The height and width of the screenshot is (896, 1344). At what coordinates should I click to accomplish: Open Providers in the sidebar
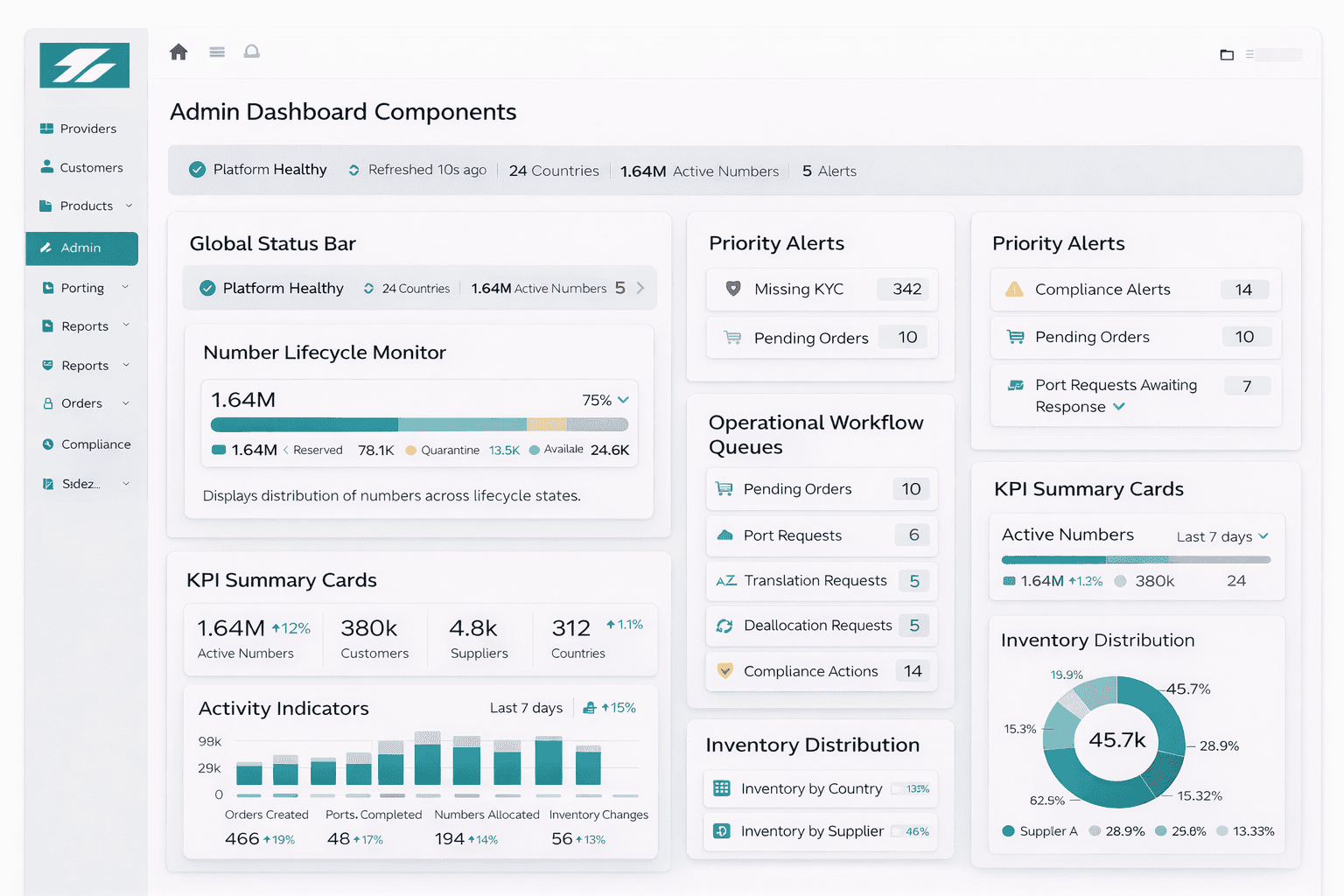tap(78, 129)
